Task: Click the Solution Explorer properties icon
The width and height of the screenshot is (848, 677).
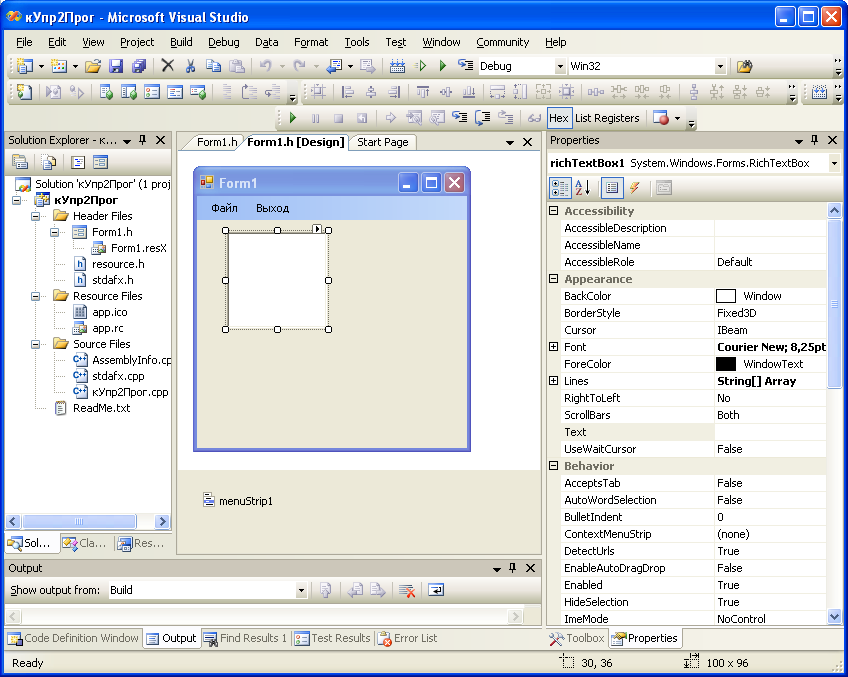Action: 20,162
